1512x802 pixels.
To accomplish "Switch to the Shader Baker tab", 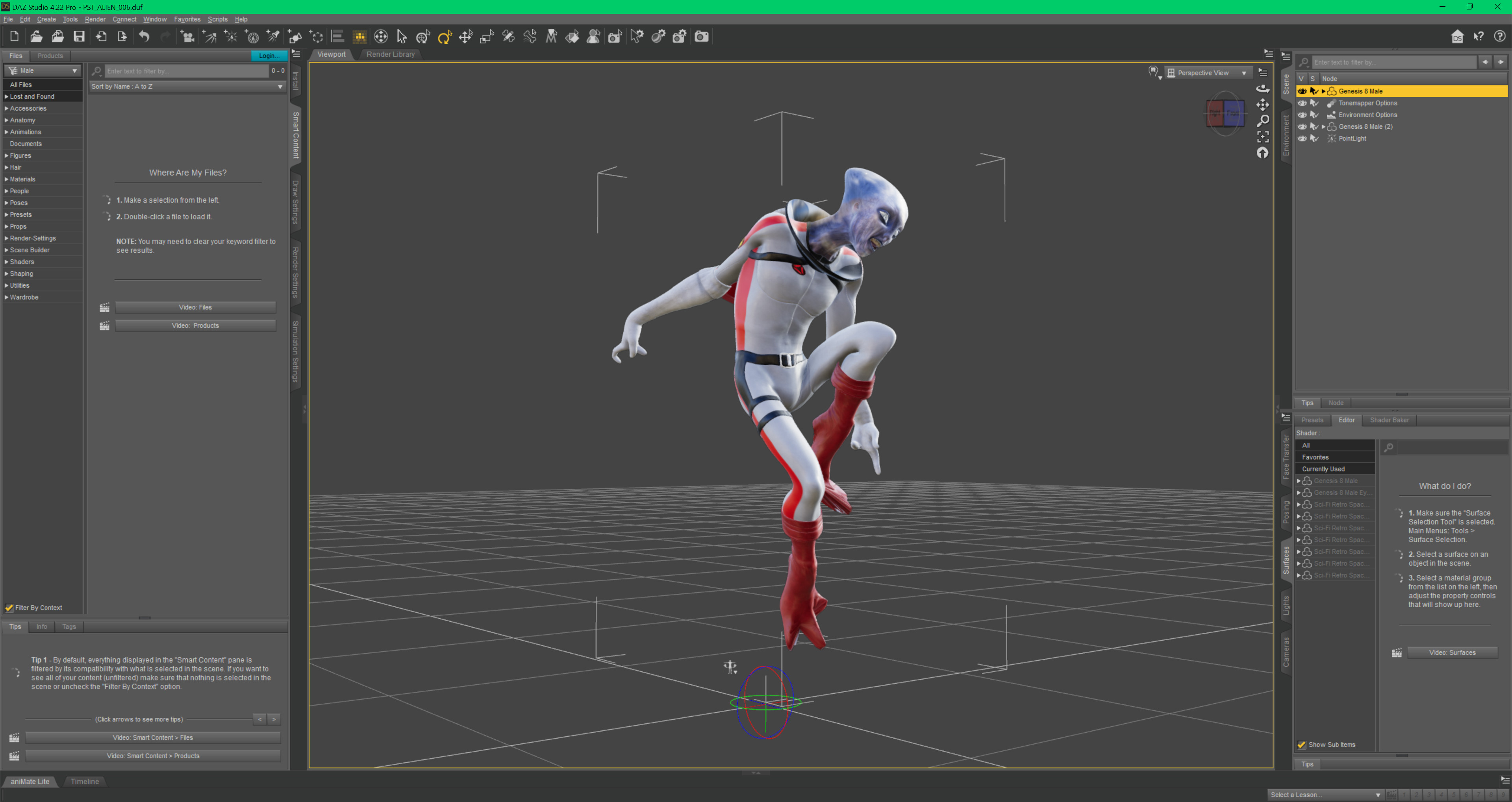I will pos(1389,419).
